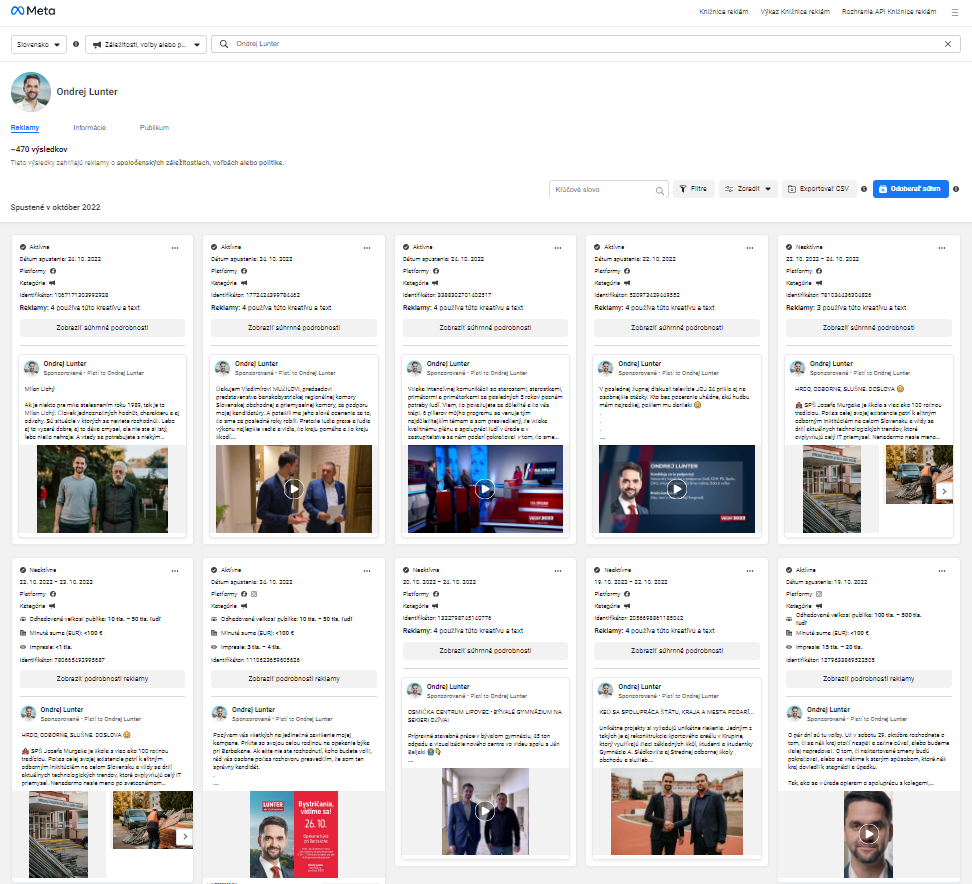The width and height of the screenshot is (972, 884).
Task: Open the Slovensko country dropdown
Action: [x=39, y=44]
